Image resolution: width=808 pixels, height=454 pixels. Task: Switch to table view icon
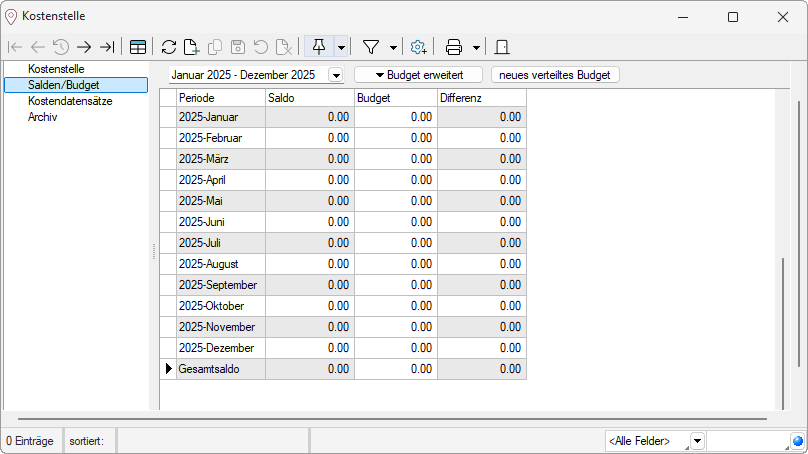pos(138,47)
